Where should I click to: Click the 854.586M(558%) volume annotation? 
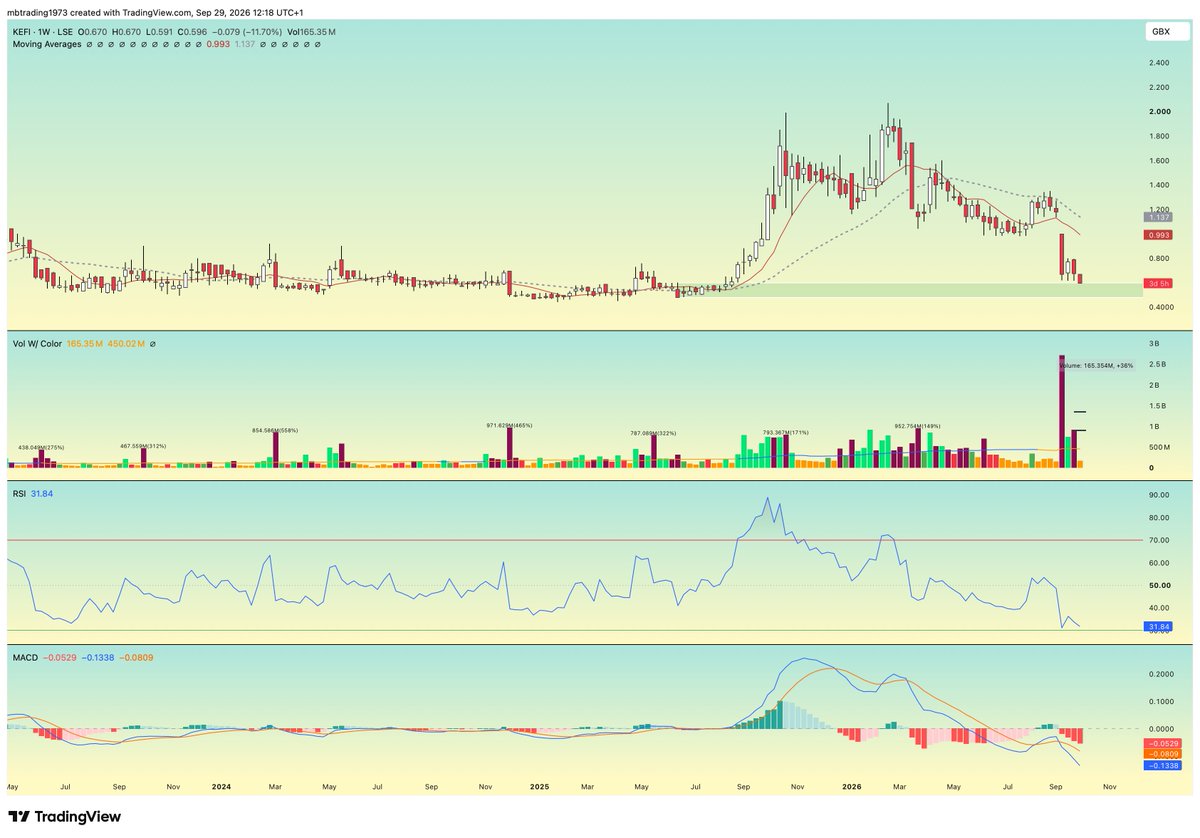[x=275, y=430]
